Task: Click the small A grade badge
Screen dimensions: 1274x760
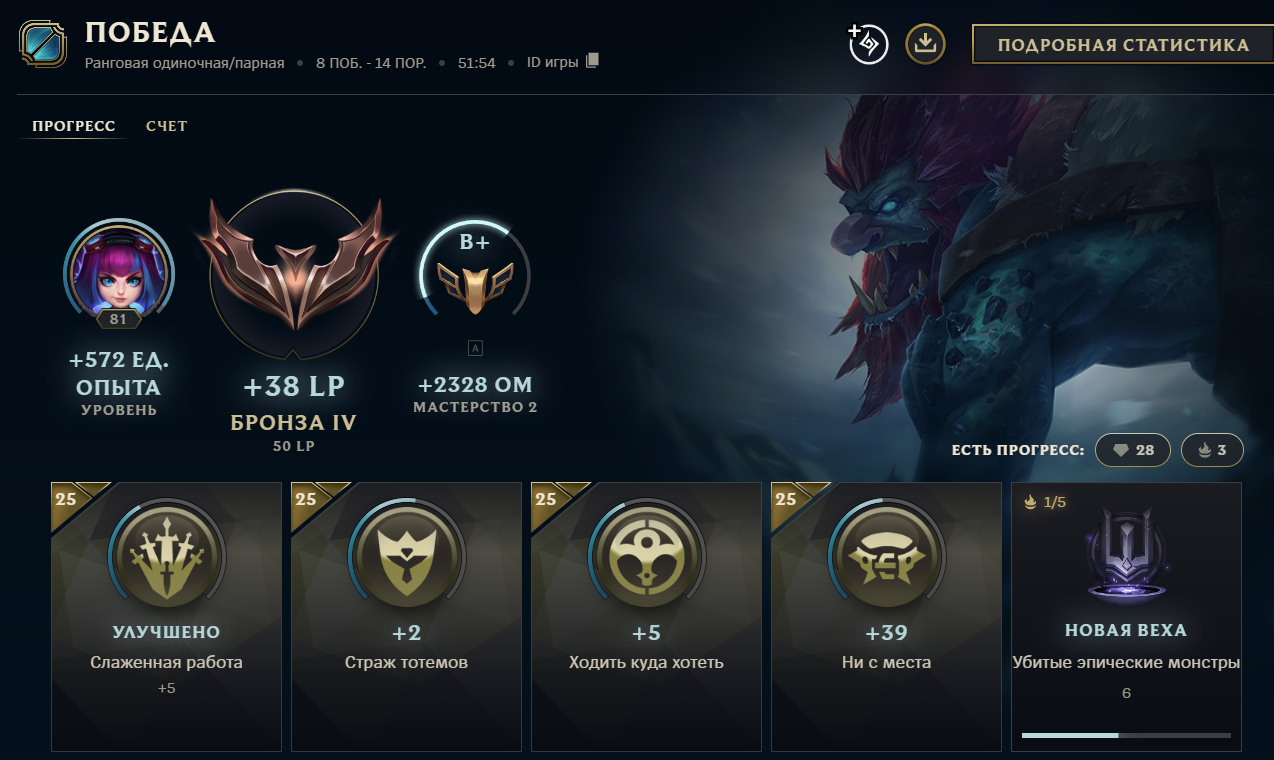Action: pyautogui.click(x=475, y=348)
